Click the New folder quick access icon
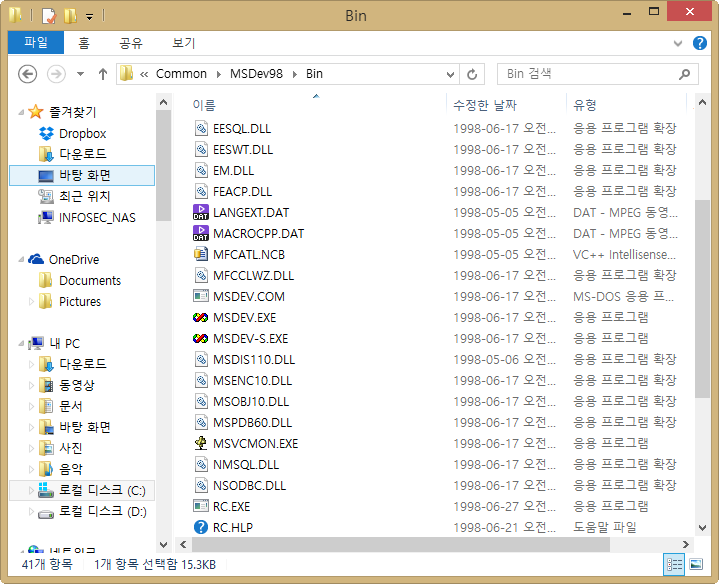Image resolution: width=719 pixels, height=584 pixels. (70, 16)
